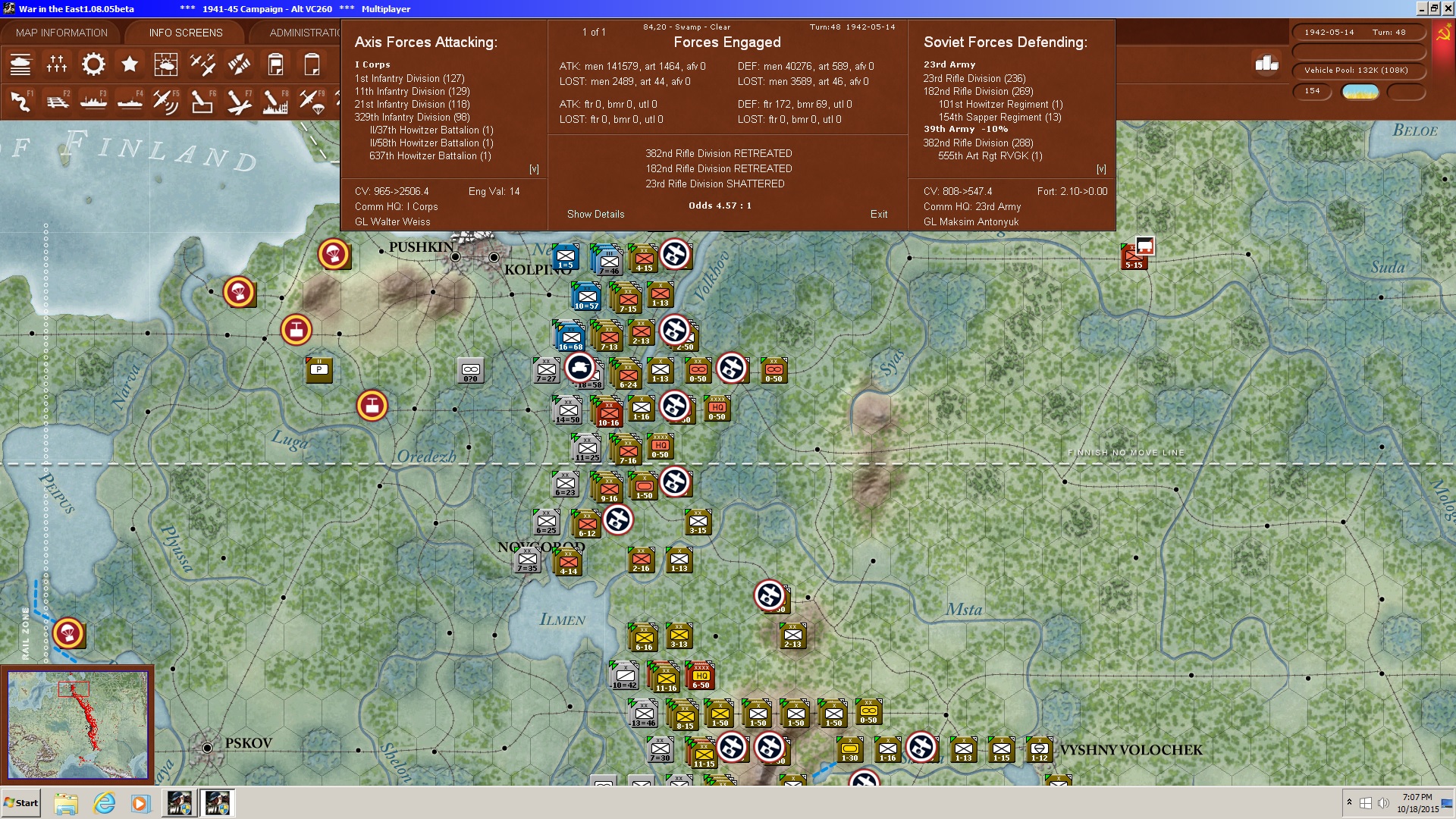Click Show Details in combat report
Viewport: 1456px width, 819px height.
point(595,214)
